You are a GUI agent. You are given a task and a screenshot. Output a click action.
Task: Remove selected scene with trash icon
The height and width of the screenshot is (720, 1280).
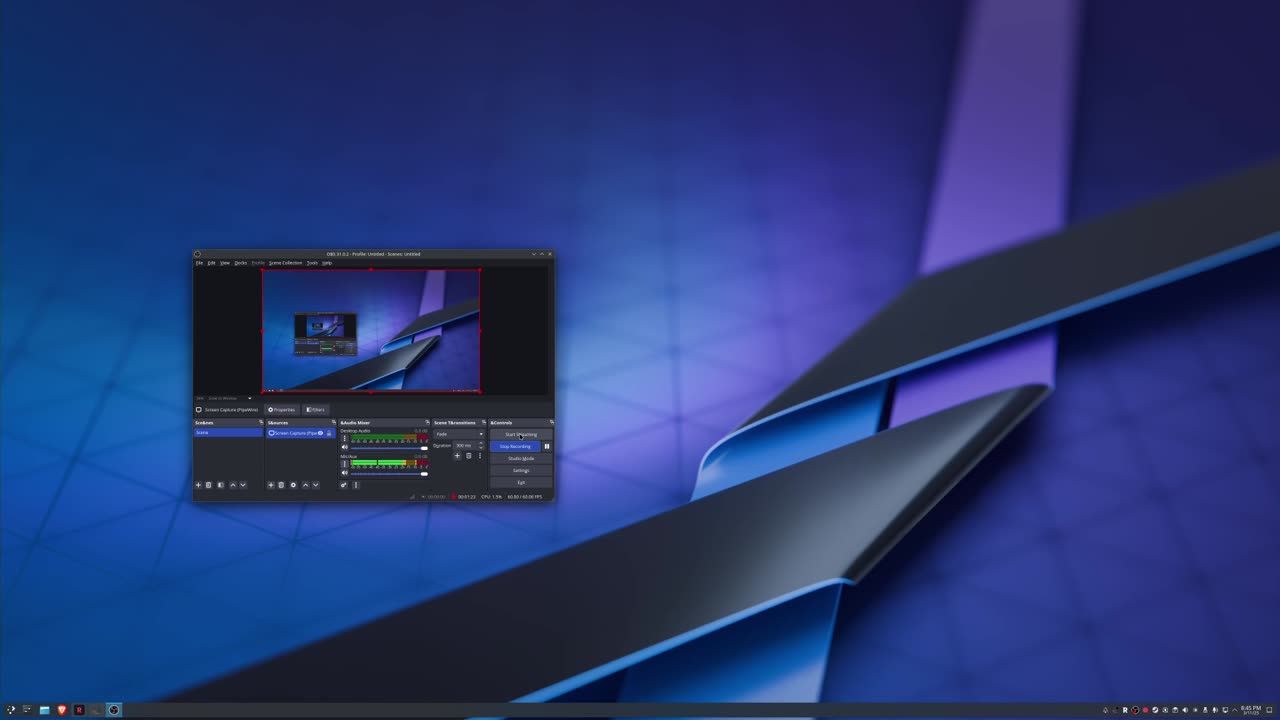[x=208, y=485]
